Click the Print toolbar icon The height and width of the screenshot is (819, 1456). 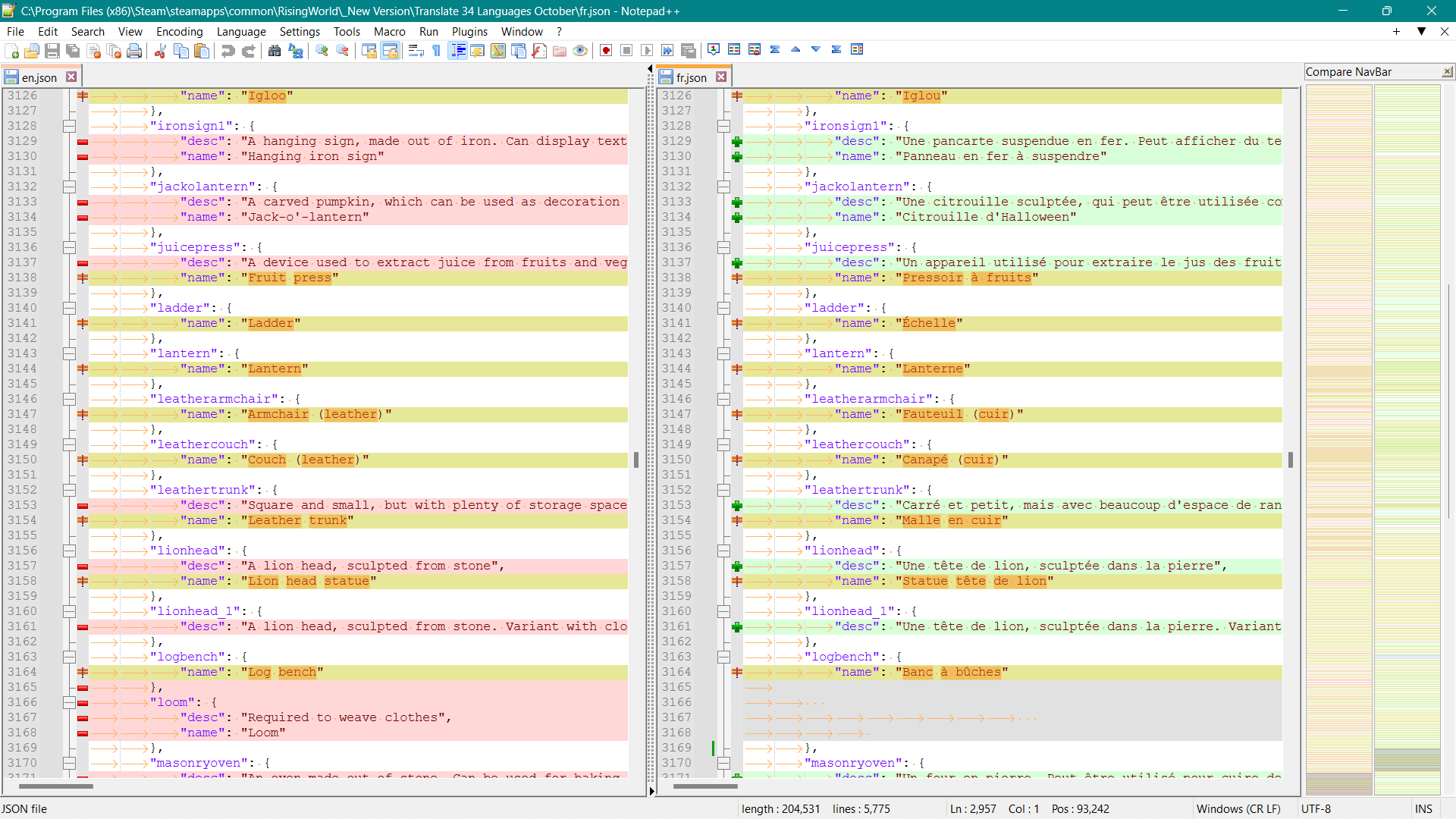[134, 51]
